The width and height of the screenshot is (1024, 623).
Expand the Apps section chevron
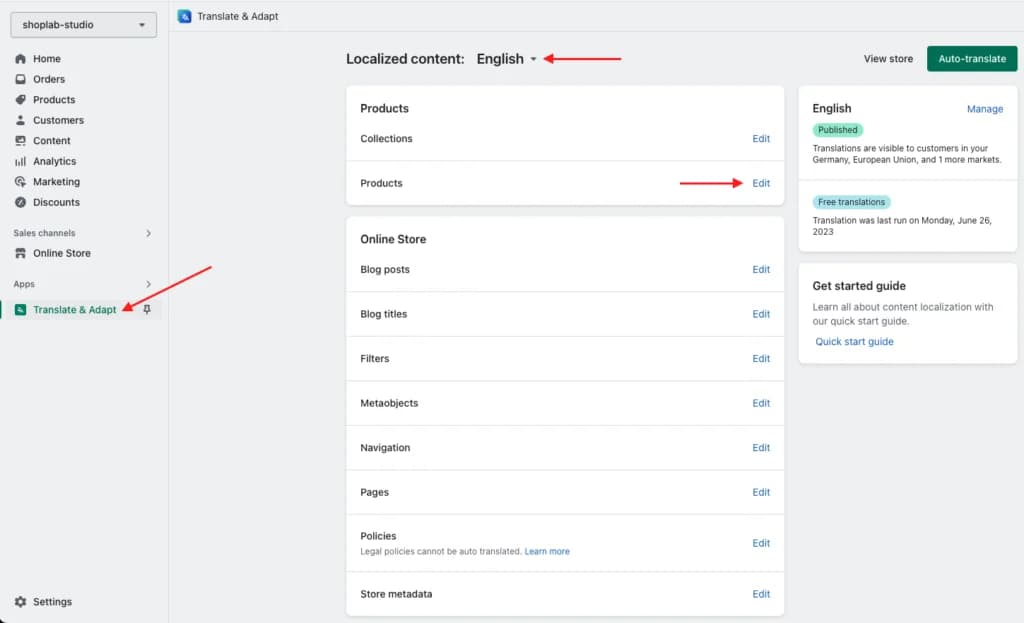[x=148, y=284]
